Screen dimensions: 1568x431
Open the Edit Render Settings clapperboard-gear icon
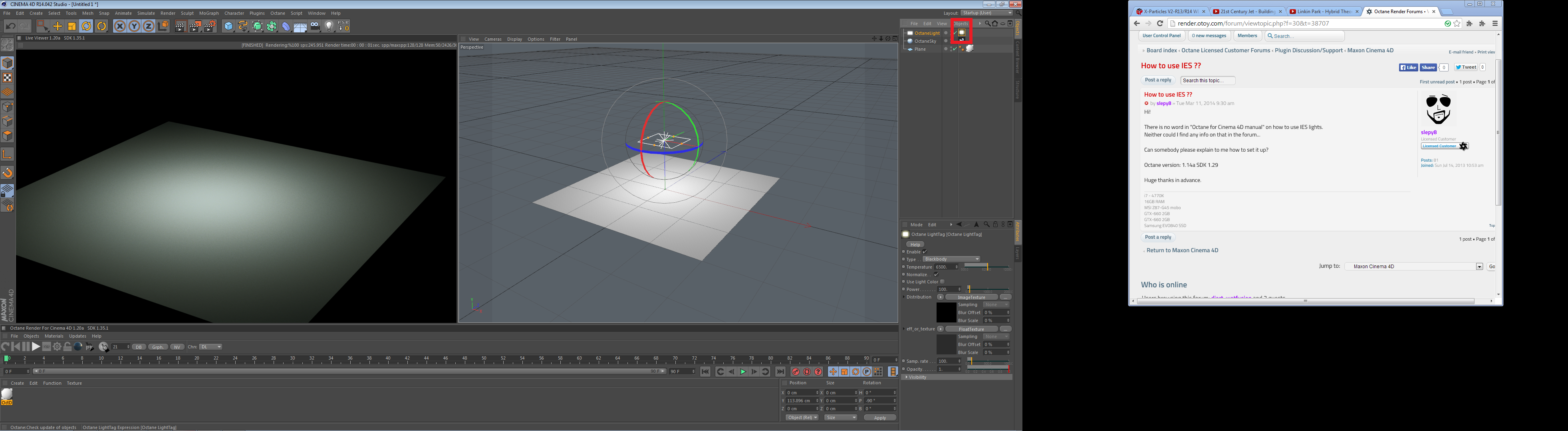click(210, 26)
